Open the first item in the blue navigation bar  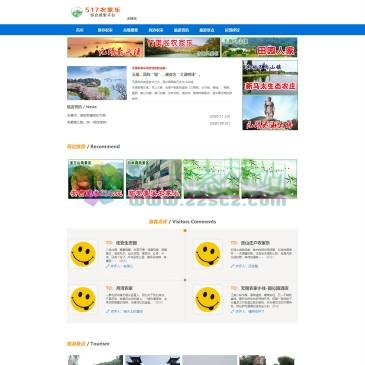click(x=79, y=30)
